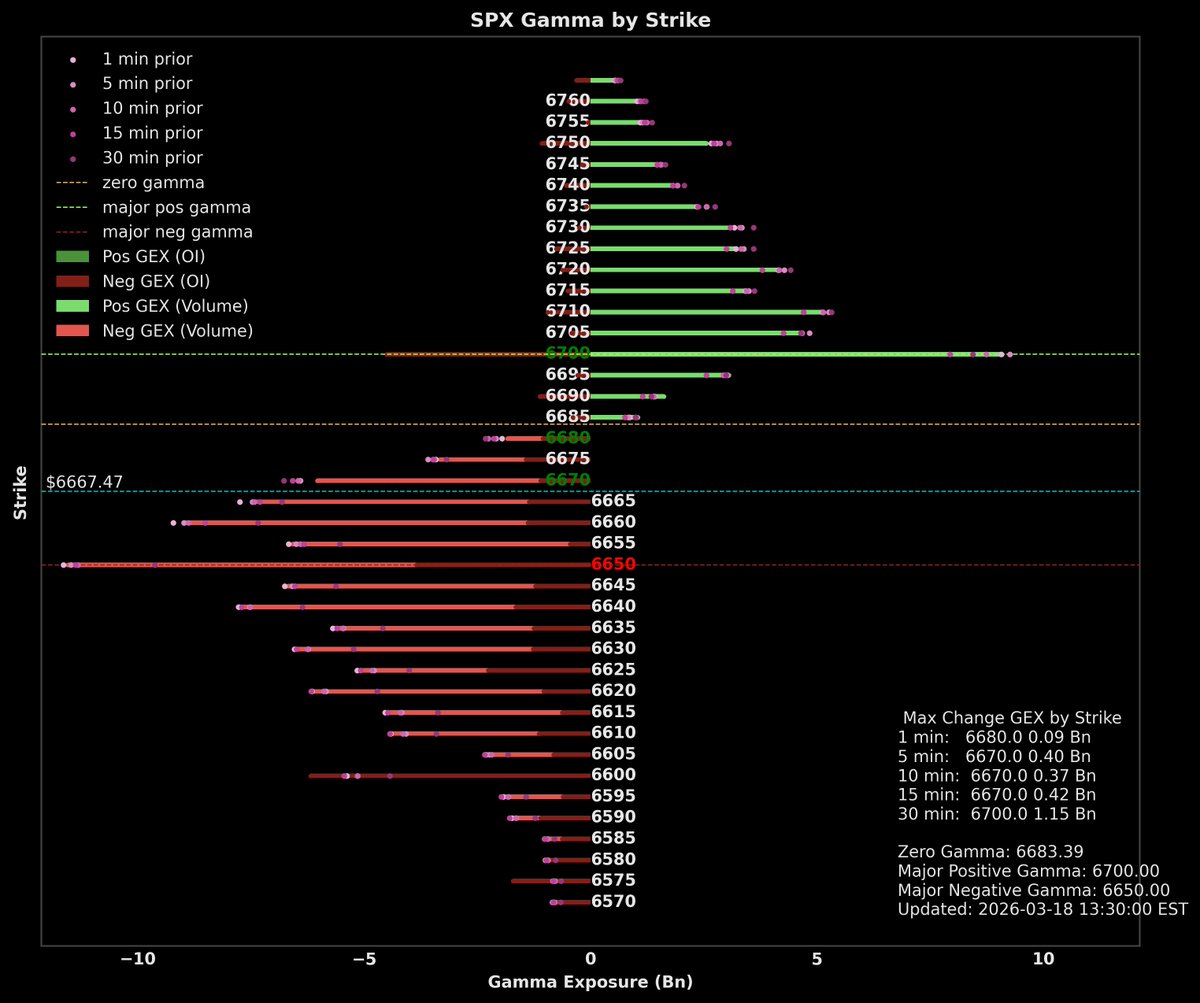Select the 'major neg gamma' dashed line symbol
This screenshot has height=1003, width=1200.
click(x=71, y=232)
